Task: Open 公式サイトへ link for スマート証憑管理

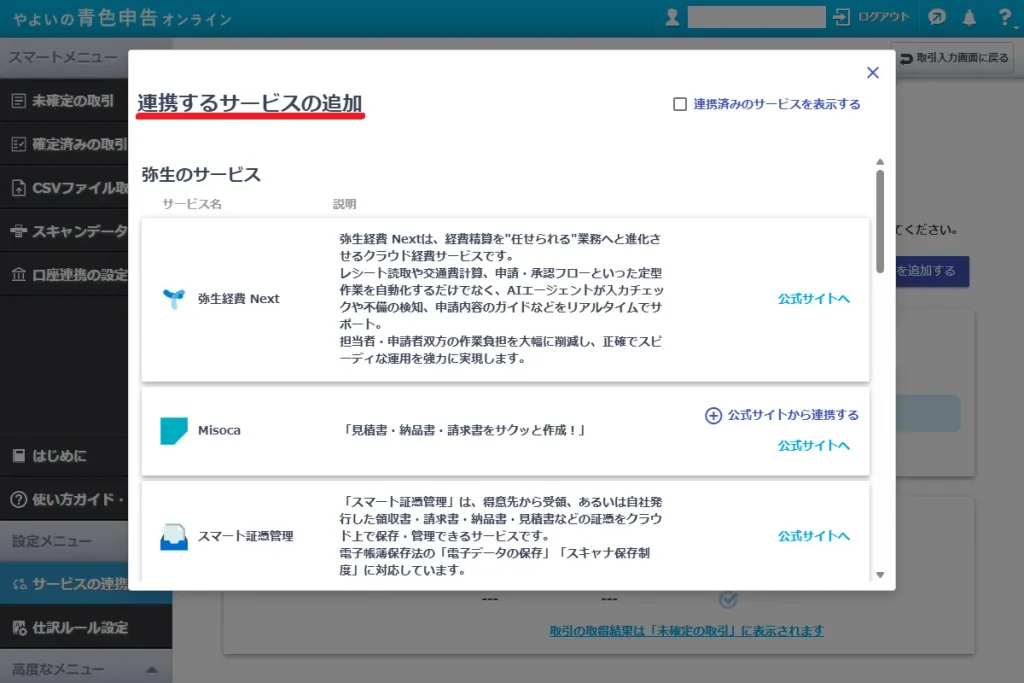Action: pyautogui.click(x=814, y=536)
